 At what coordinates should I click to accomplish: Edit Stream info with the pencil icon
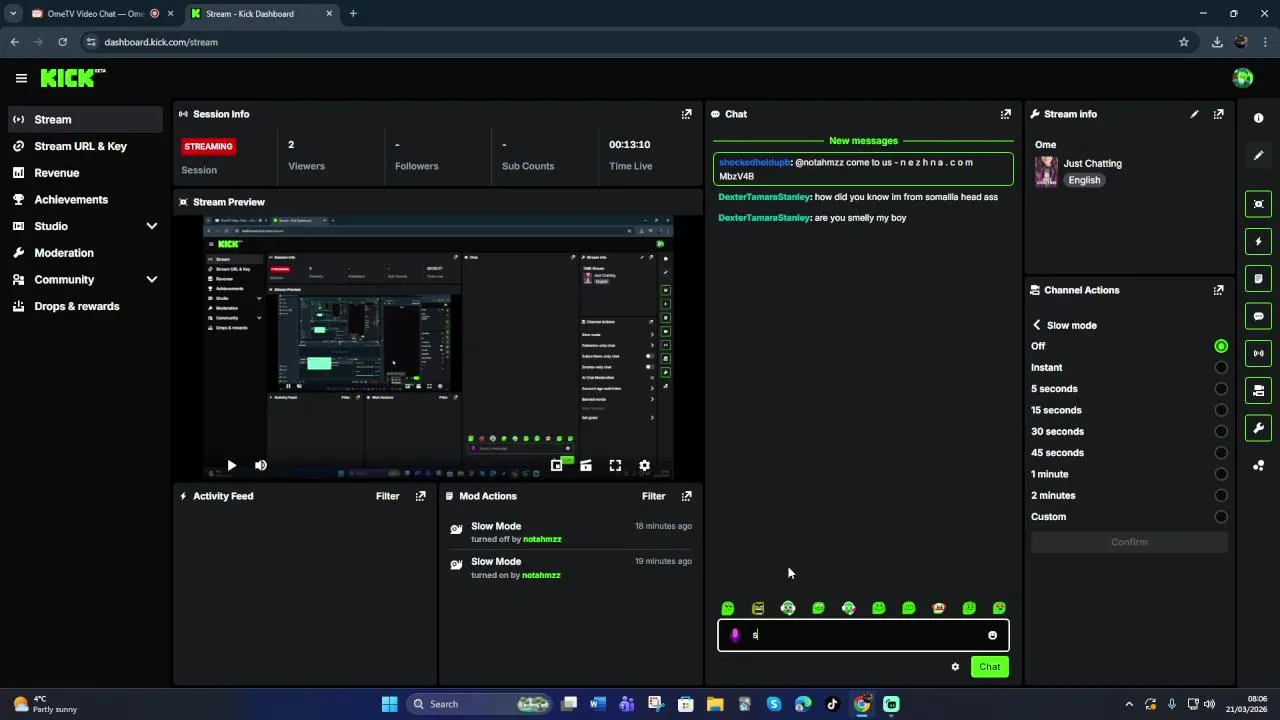[1194, 114]
